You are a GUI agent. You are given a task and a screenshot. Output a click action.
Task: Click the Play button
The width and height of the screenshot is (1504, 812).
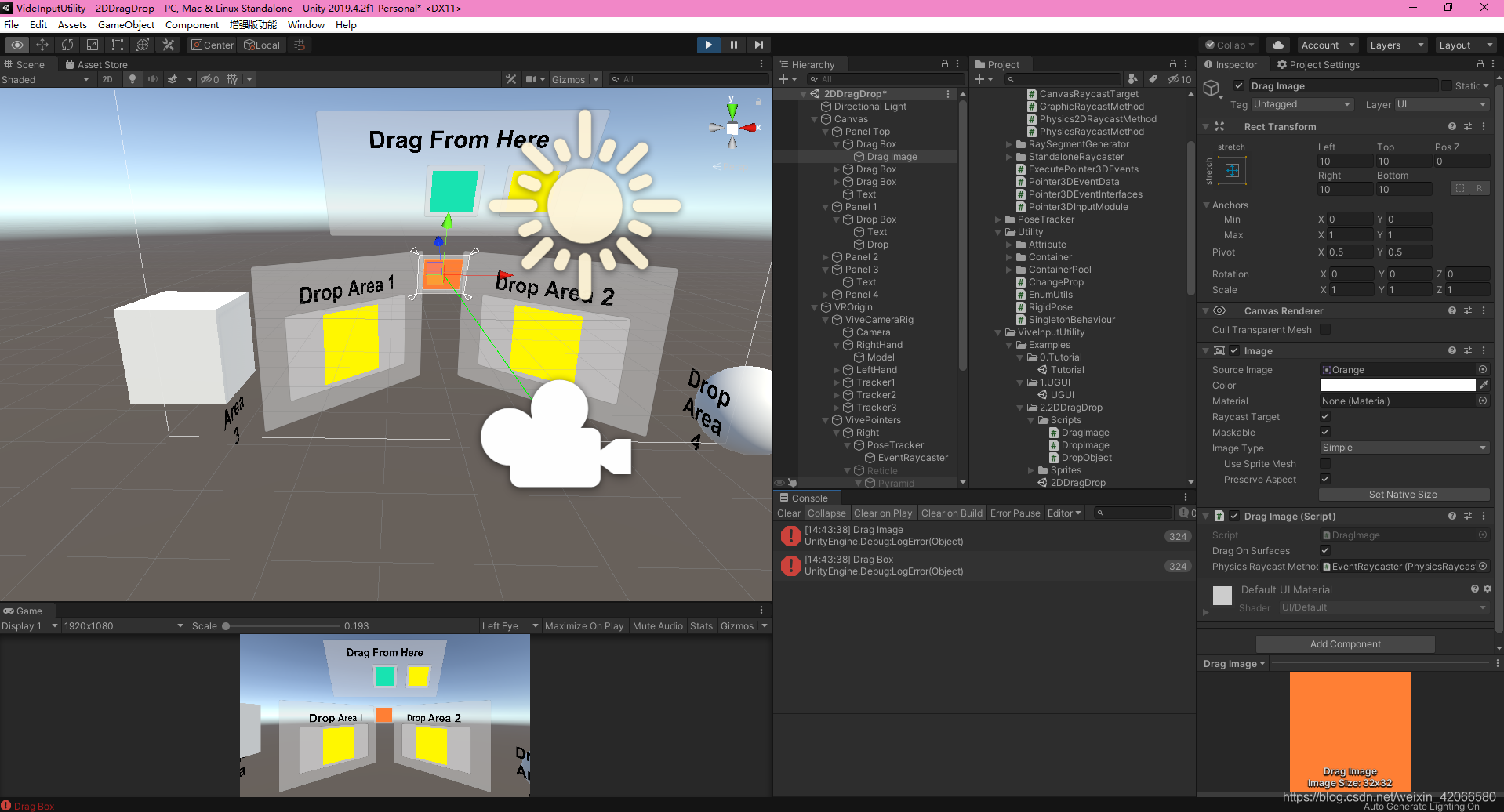click(709, 45)
